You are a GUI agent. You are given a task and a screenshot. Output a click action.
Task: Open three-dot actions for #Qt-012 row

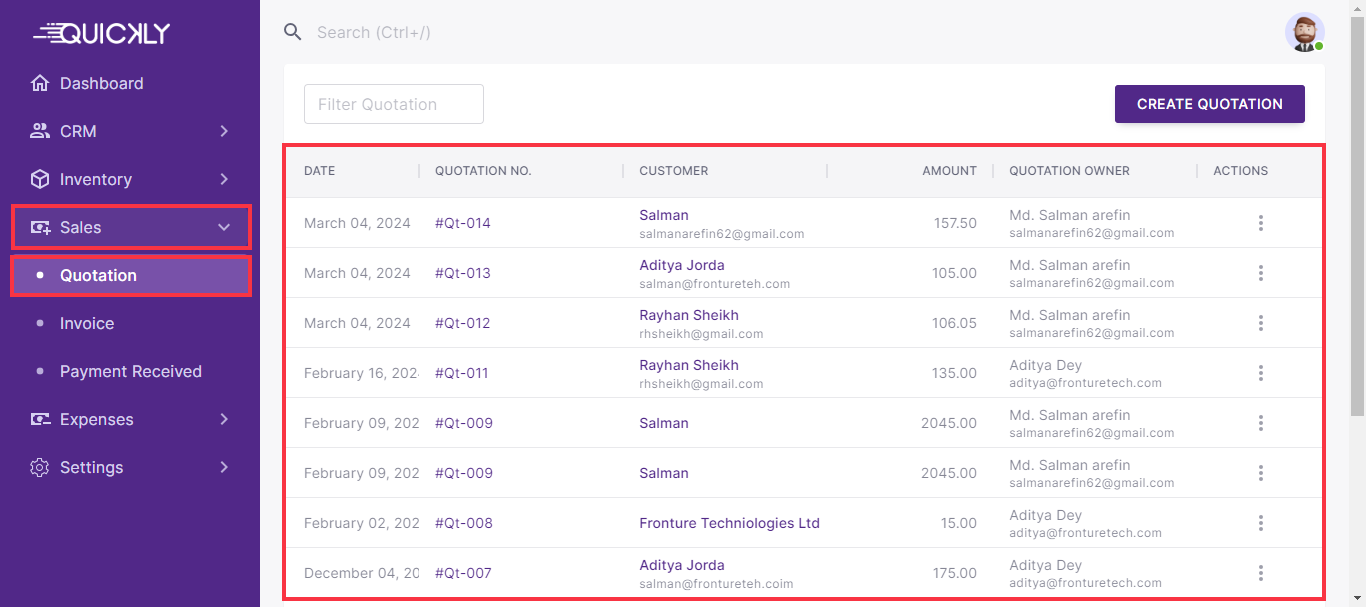coord(1260,323)
